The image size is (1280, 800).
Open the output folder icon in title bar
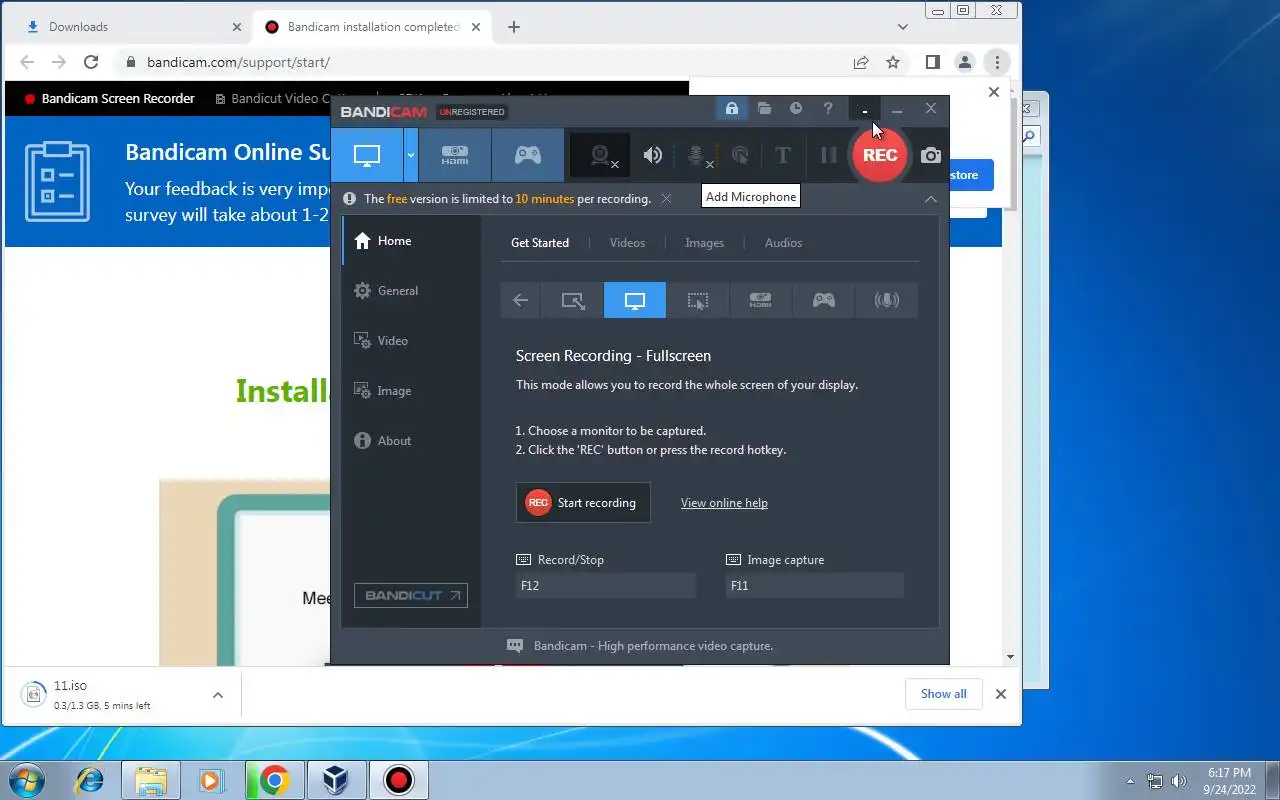pos(764,108)
